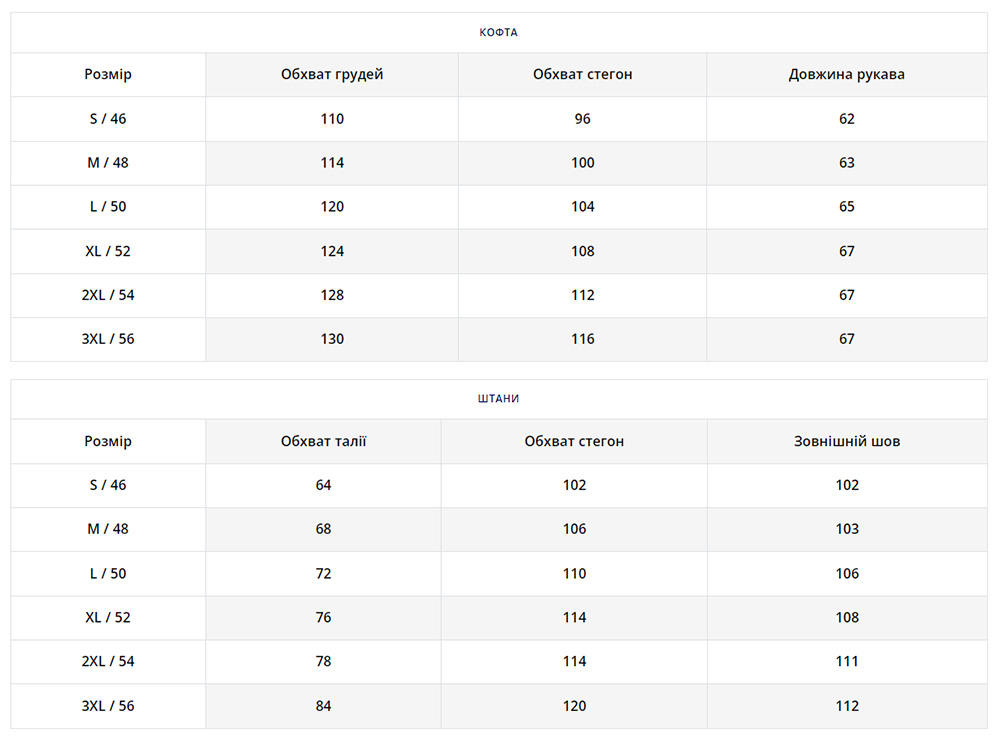The image size is (1000, 741).
Task: Select 3XL / 56 row in ШТАНИ table
Action: click(108, 706)
